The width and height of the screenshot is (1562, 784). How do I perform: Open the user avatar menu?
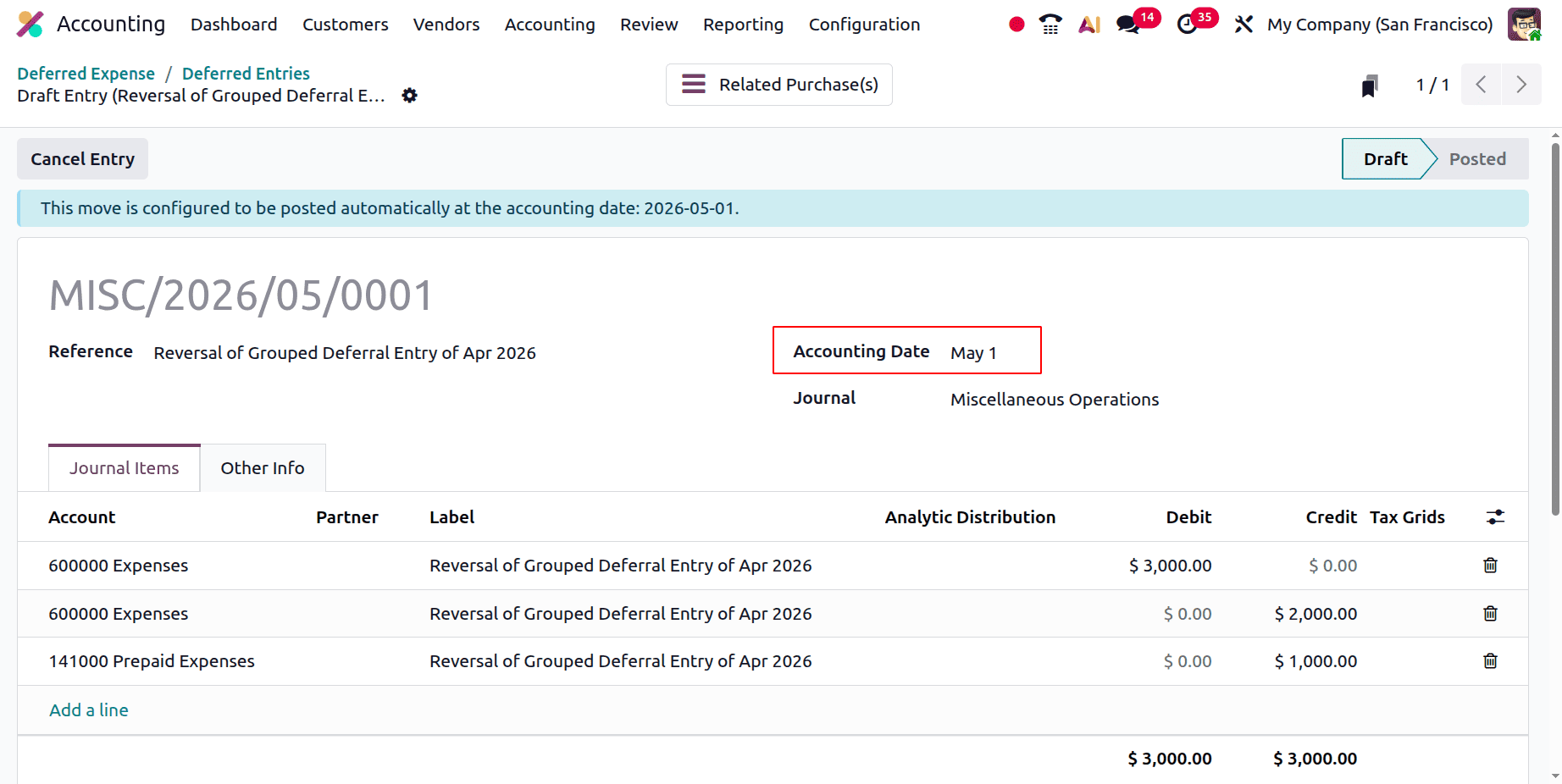[1524, 24]
